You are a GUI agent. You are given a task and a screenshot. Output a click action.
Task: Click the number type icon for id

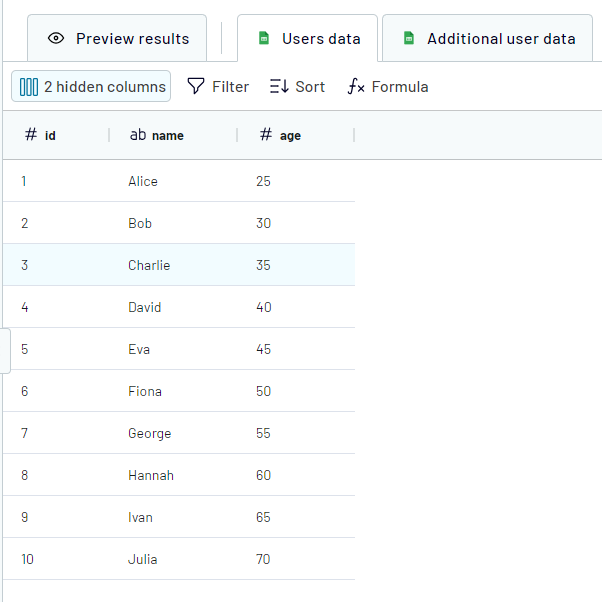click(x=31, y=135)
